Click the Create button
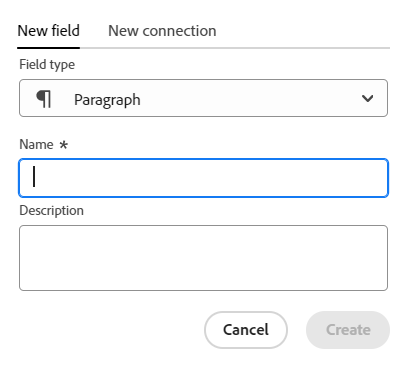 click(x=348, y=330)
